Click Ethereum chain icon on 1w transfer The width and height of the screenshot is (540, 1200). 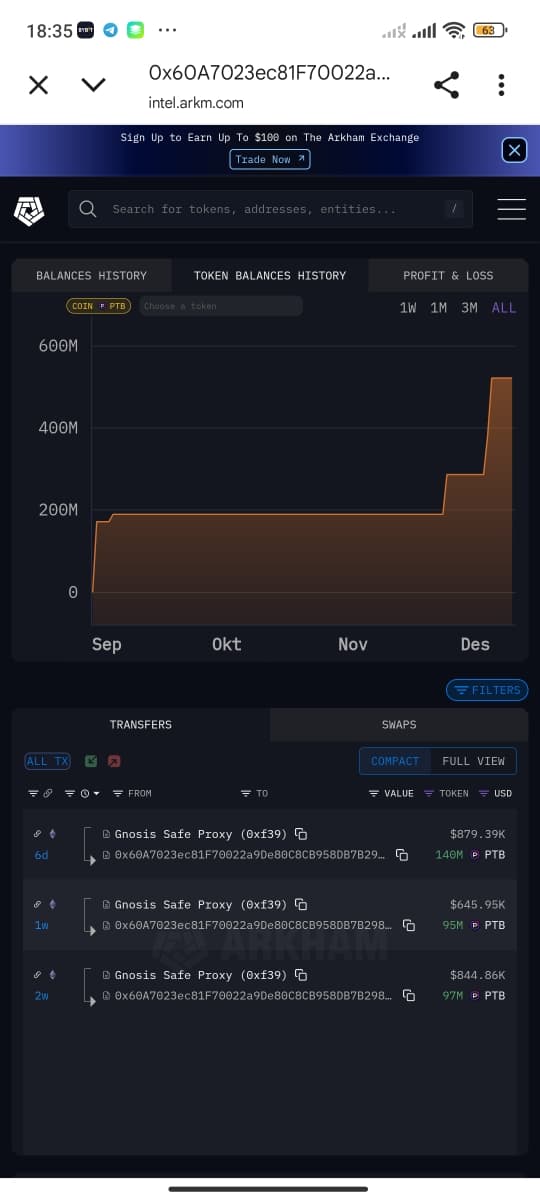[53, 904]
